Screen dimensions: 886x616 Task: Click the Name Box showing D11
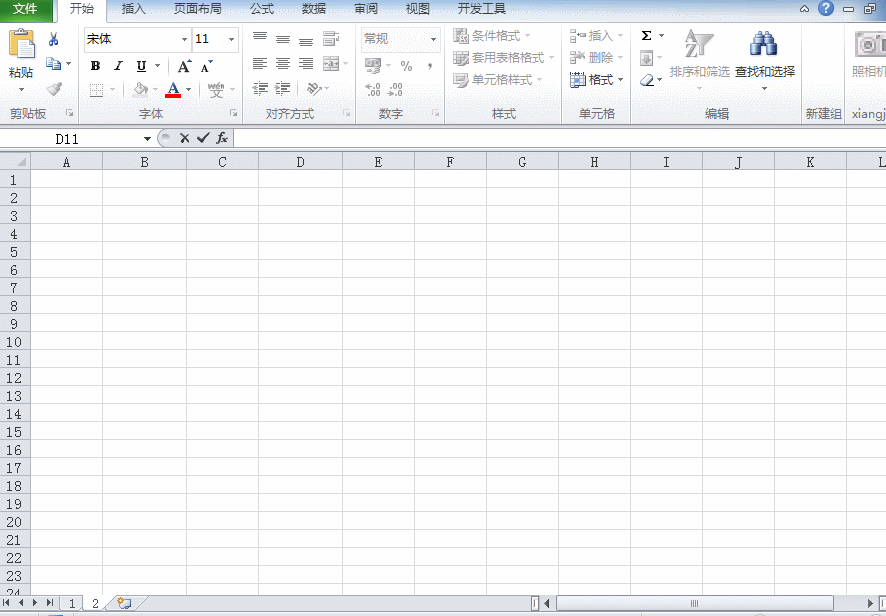[67, 139]
